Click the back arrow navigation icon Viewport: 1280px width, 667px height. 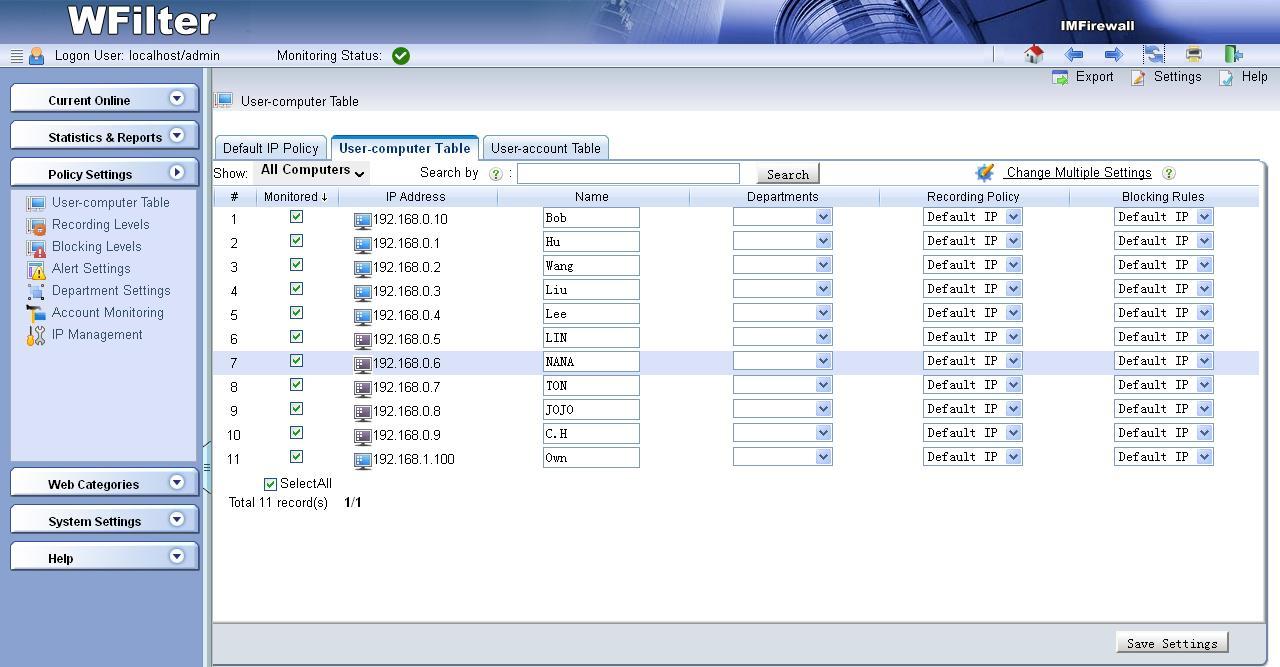point(1074,55)
